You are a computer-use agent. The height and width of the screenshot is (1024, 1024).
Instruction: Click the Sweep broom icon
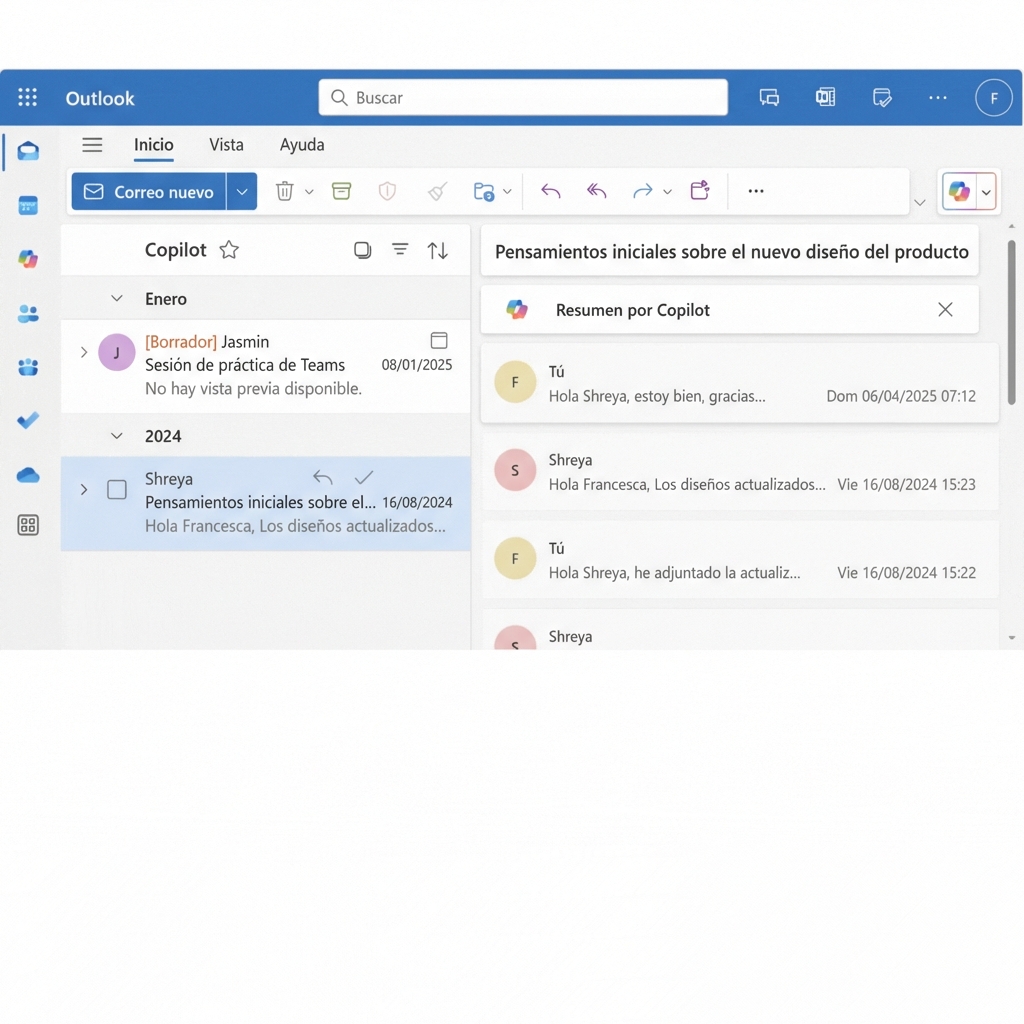[437, 191]
